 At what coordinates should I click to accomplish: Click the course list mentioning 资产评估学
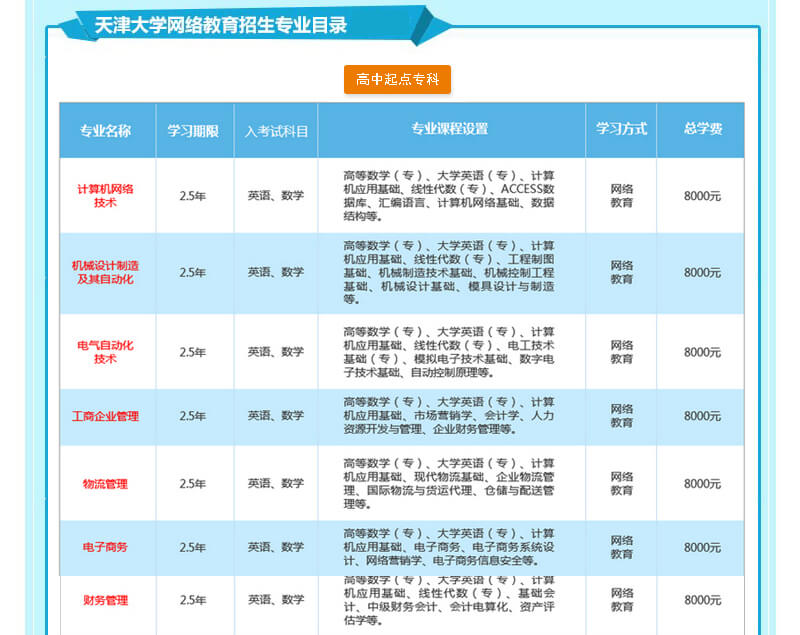[x=449, y=600]
